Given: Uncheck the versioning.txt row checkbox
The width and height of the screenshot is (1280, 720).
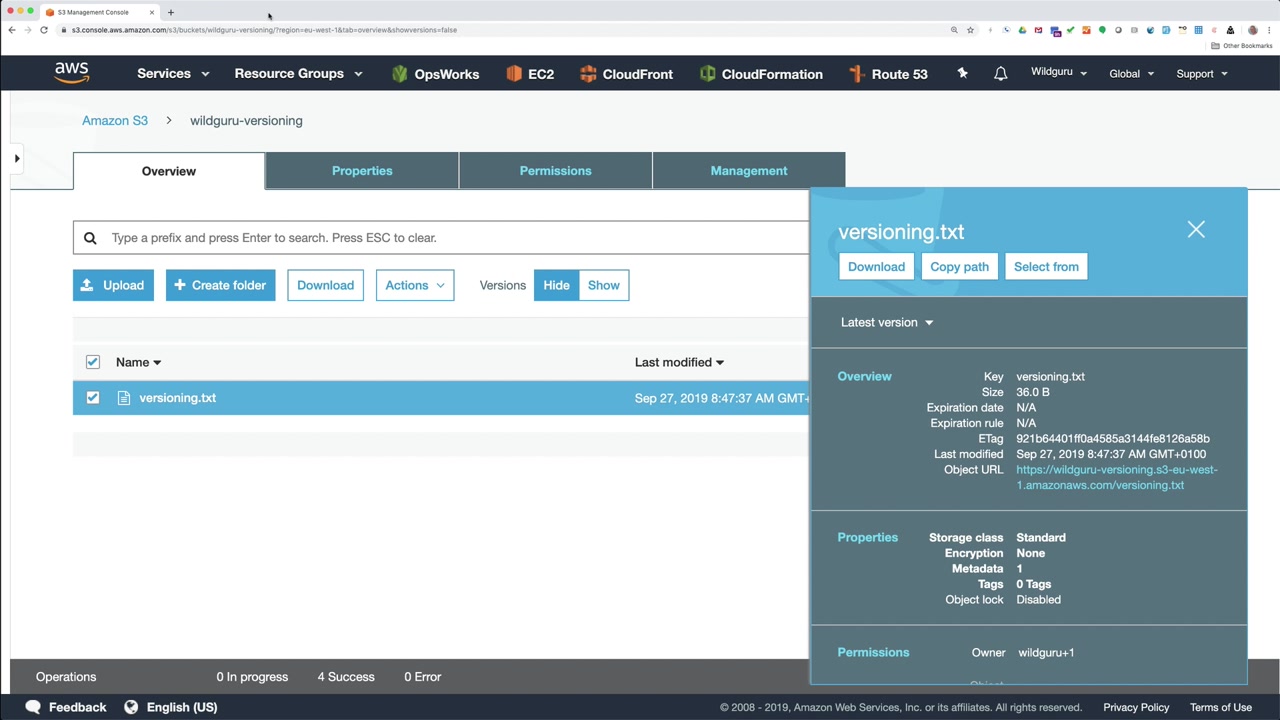Looking at the screenshot, I should (93, 398).
